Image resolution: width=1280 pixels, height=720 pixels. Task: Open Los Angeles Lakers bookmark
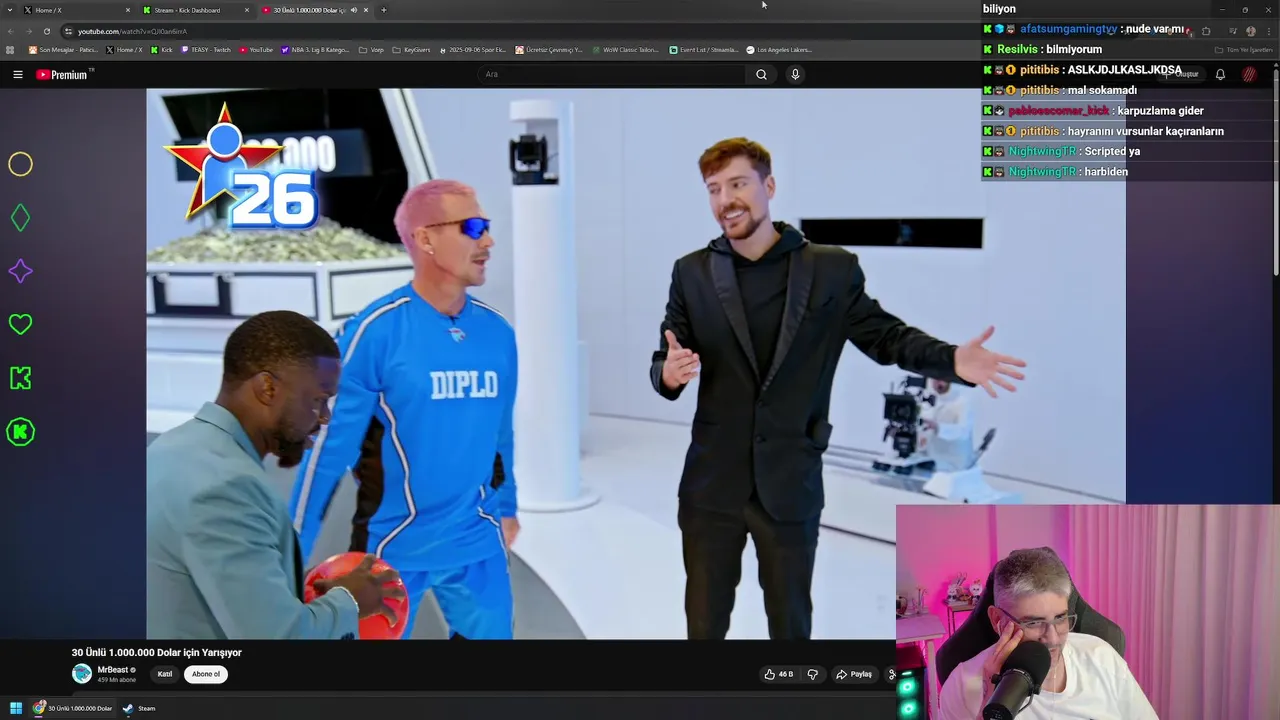point(779,49)
